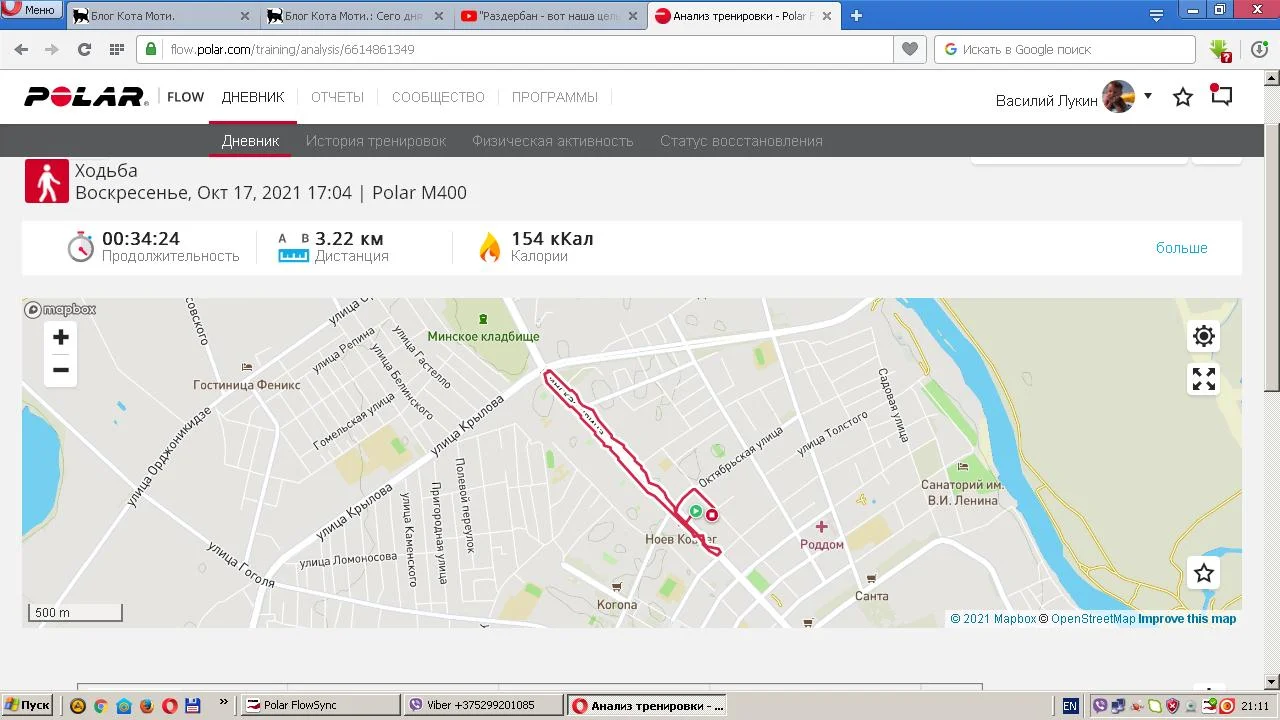Viewport: 1280px width, 720px height.
Task: Open the favorites star icon in header
Action: [x=1183, y=97]
